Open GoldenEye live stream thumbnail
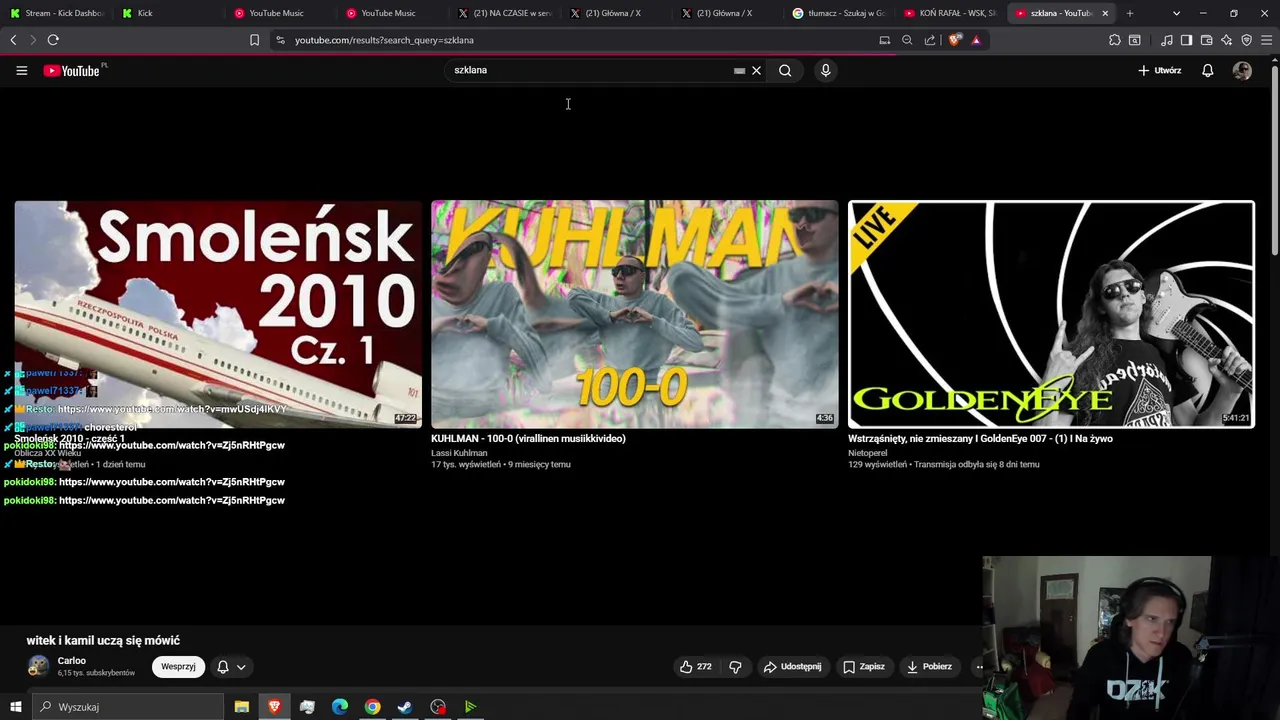Screen dimensions: 1280x720 (x=1051, y=314)
